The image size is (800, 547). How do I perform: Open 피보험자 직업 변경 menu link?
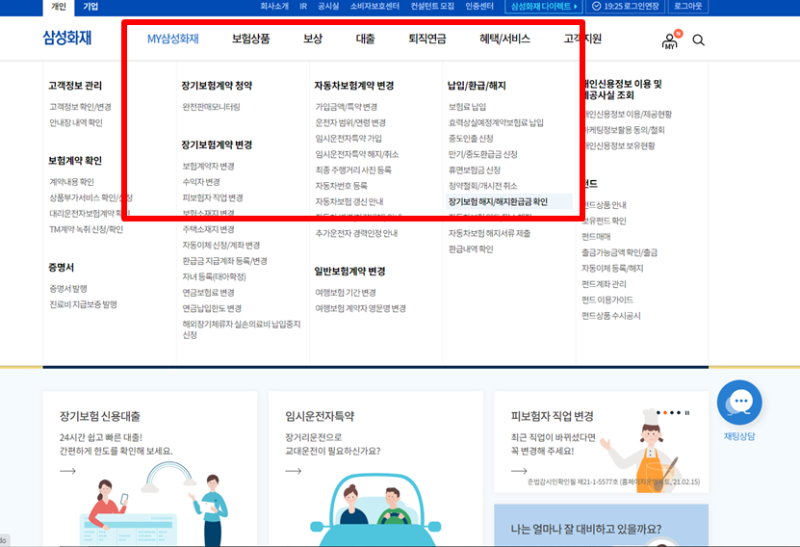pyautogui.click(x=213, y=197)
